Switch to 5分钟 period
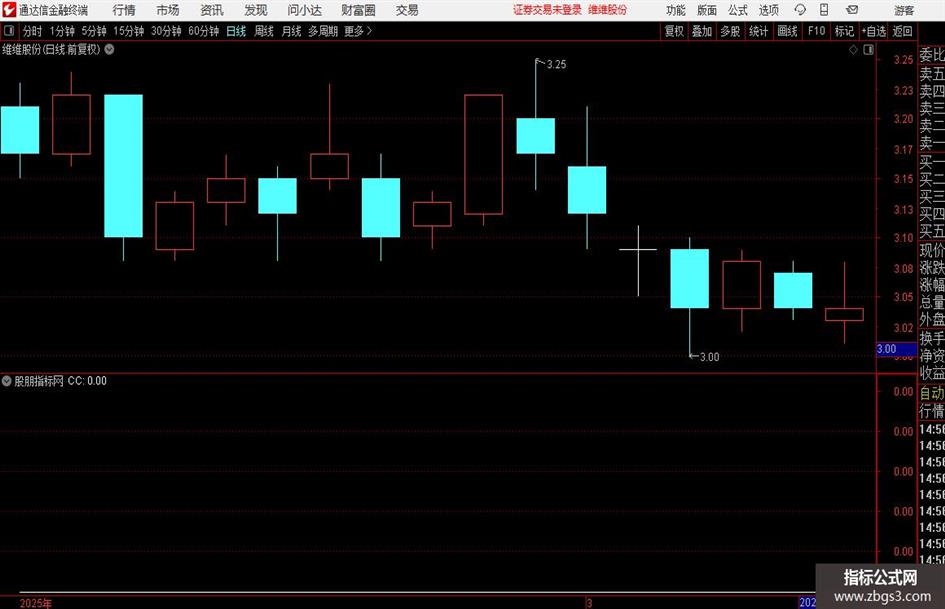Viewport: 945px width, 609px height. tap(94, 31)
